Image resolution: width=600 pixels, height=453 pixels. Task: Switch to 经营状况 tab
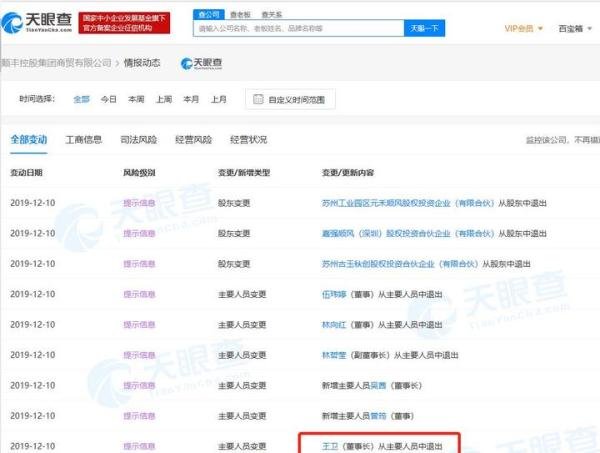(248, 140)
